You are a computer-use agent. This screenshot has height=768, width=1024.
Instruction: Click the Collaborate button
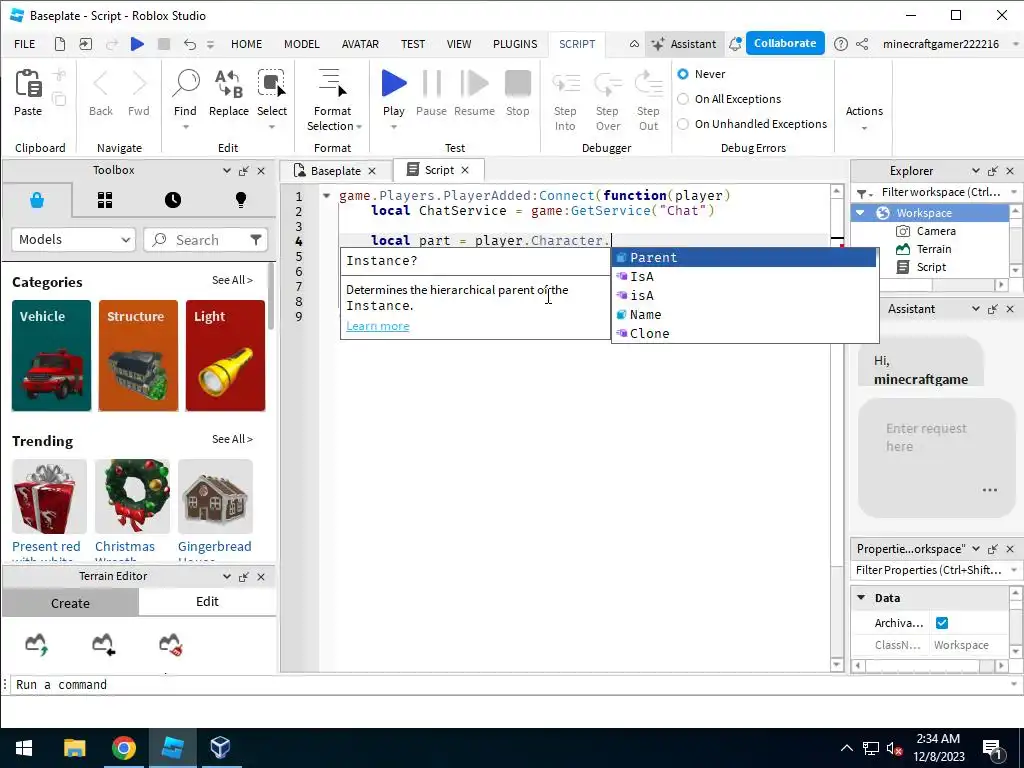coord(785,43)
